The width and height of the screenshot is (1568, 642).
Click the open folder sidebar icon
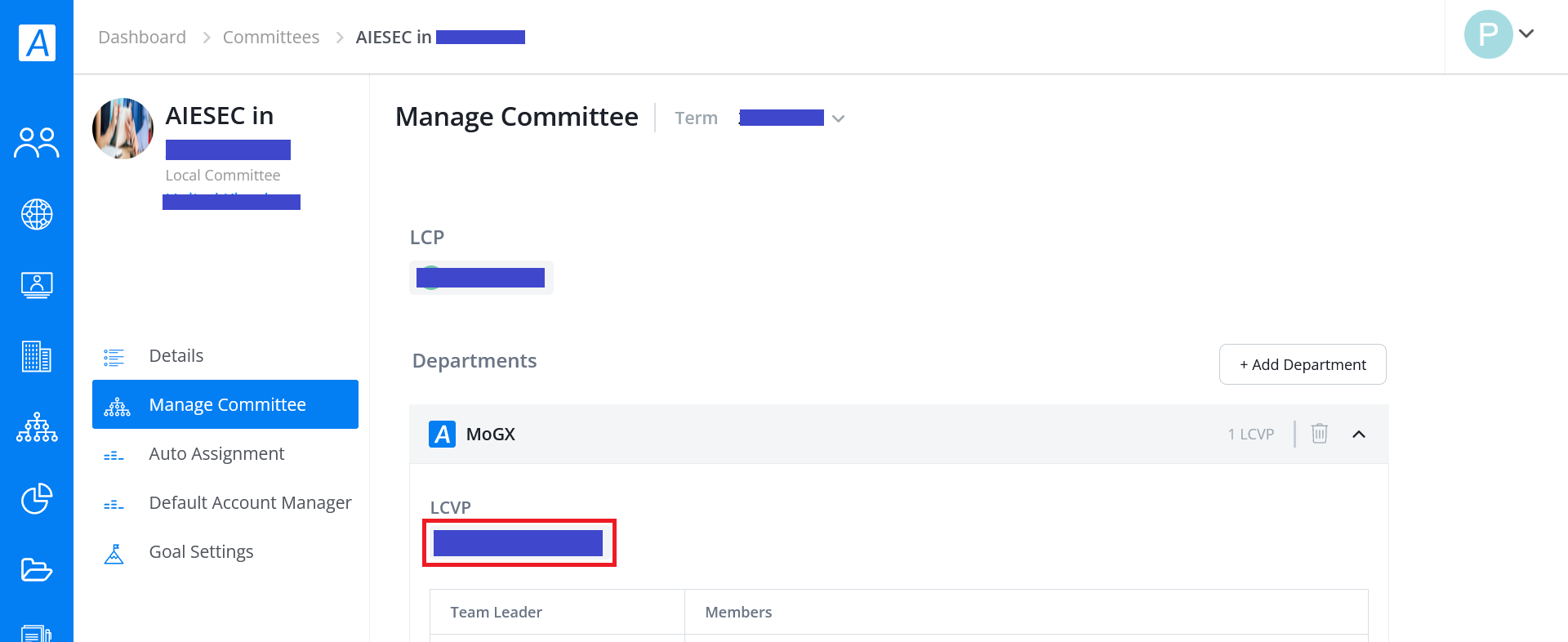pyautogui.click(x=37, y=569)
